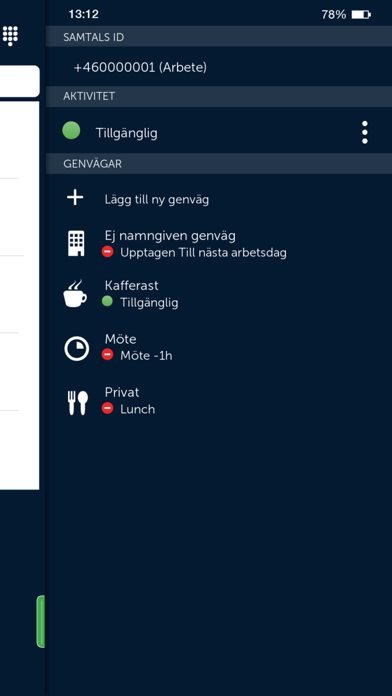392x696 pixels.
Task: Select green status dot under Kafferast
Action: click(107, 301)
